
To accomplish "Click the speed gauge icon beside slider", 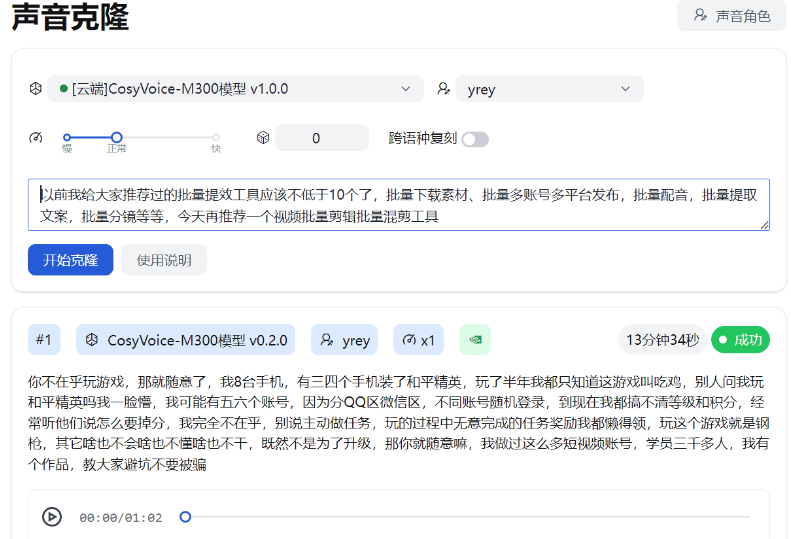I will point(36,138).
